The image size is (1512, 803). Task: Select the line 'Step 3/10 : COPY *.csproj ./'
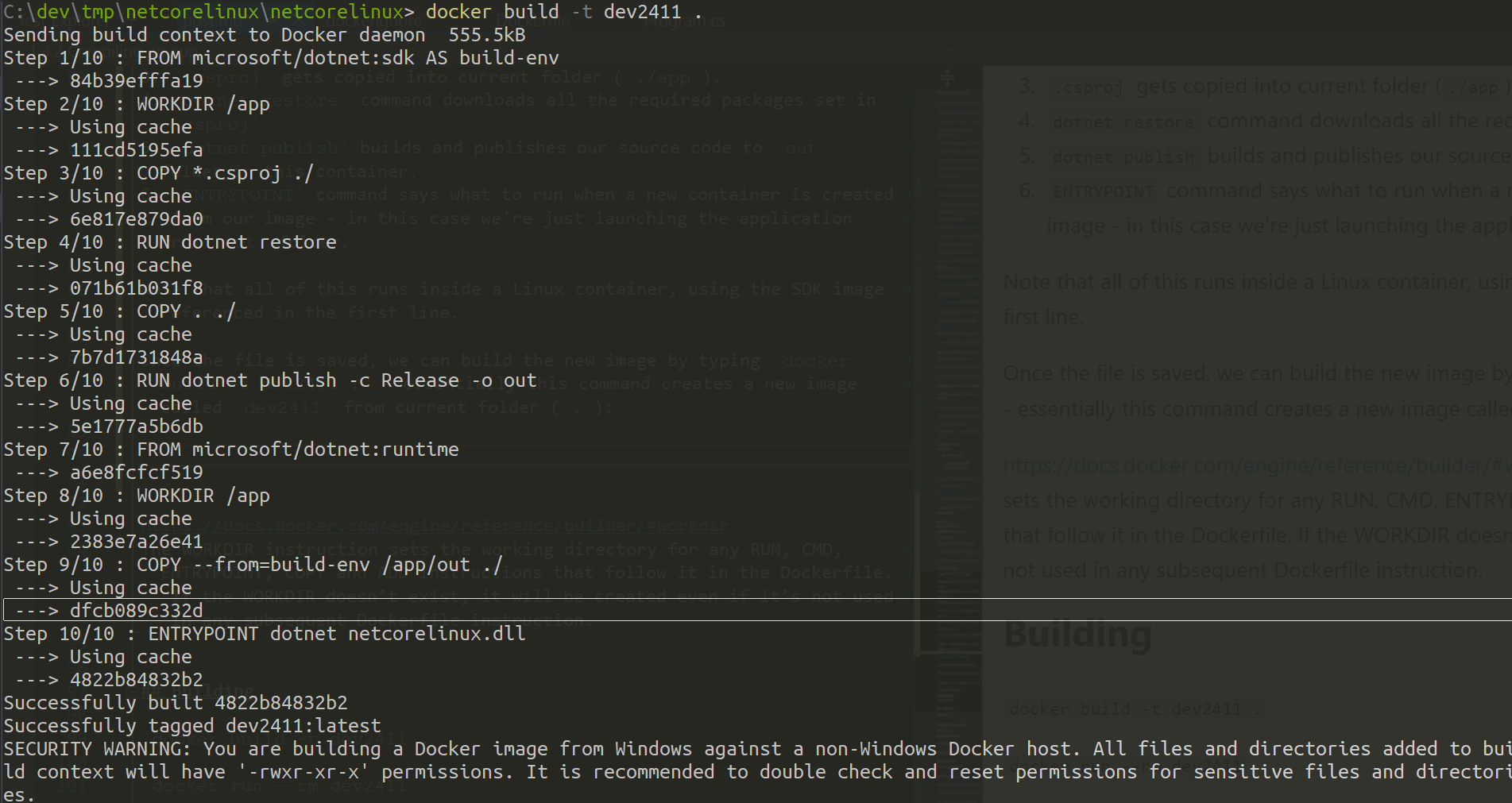click(x=159, y=173)
